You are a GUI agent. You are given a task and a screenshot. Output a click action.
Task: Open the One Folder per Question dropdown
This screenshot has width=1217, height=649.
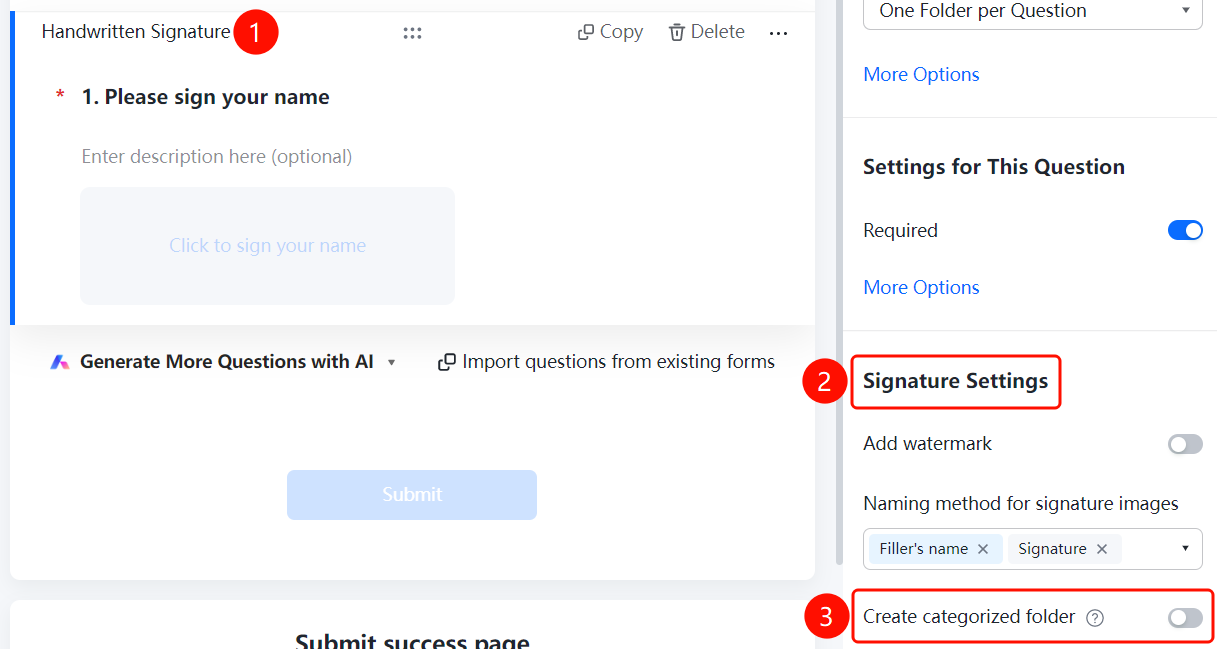[1033, 12]
